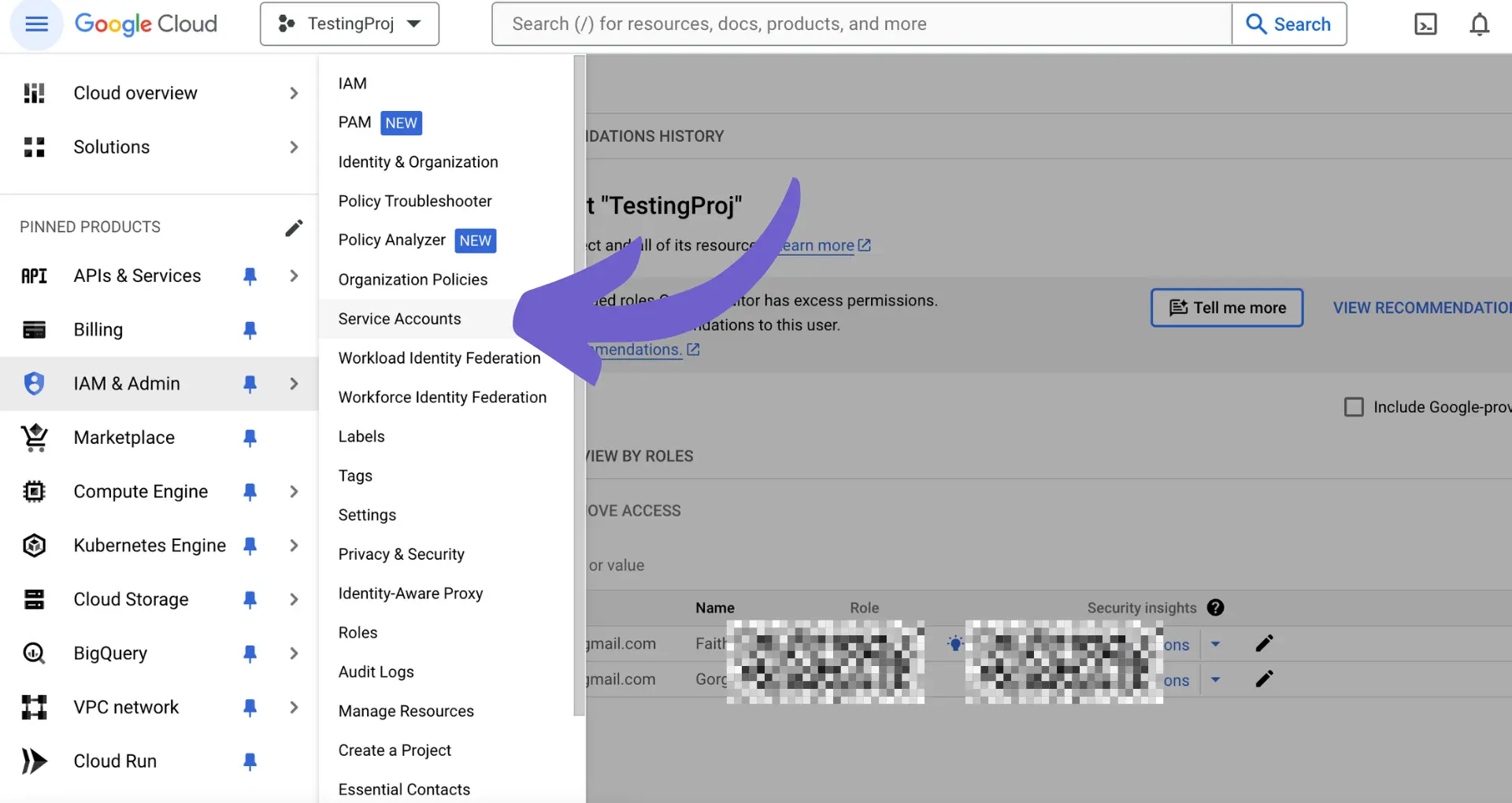Click the VPC network icon

[x=34, y=707]
